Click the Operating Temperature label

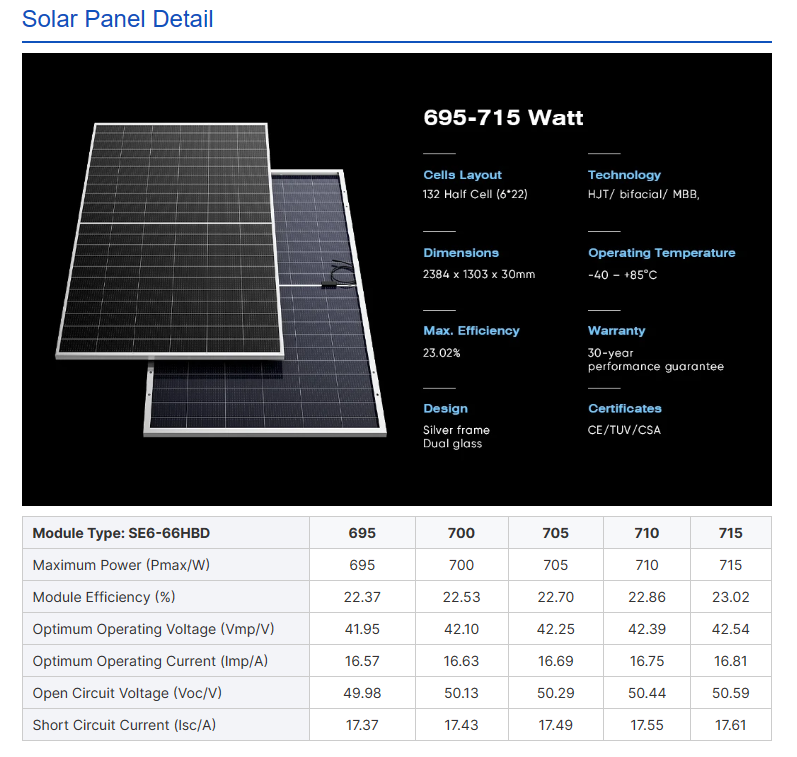point(662,253)
